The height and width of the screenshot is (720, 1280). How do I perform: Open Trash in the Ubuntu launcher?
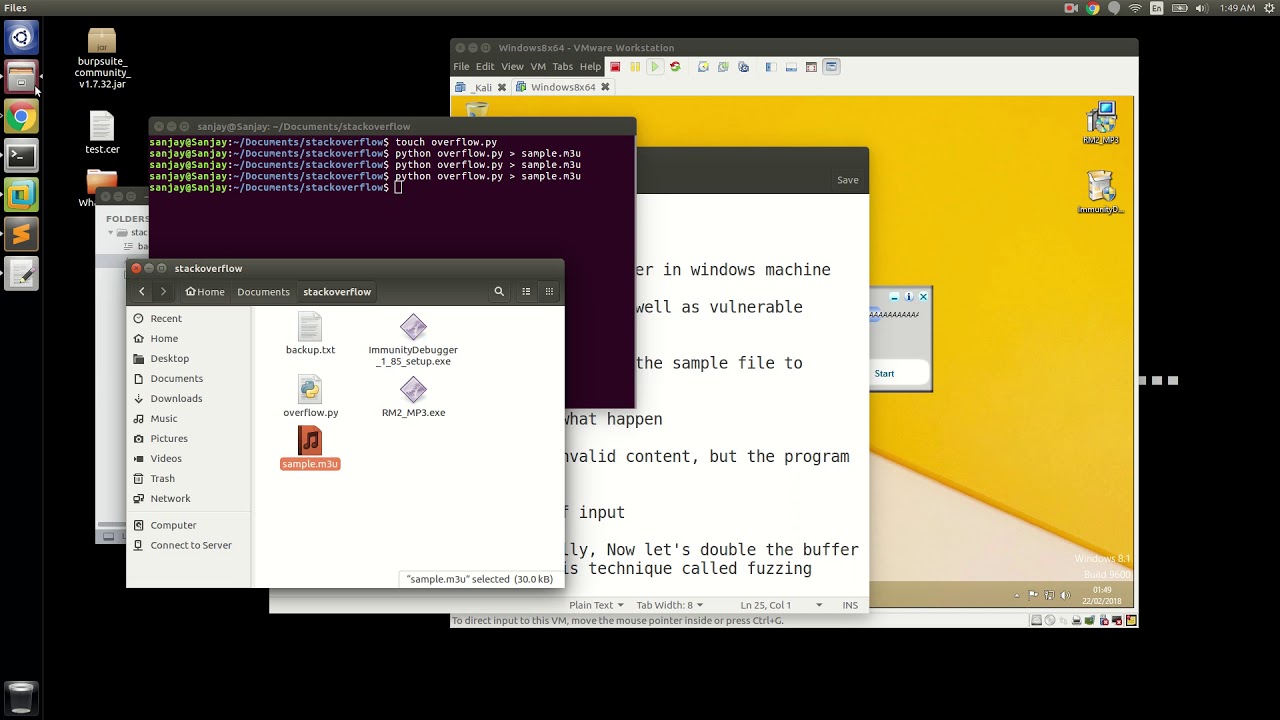click(21, 697)
